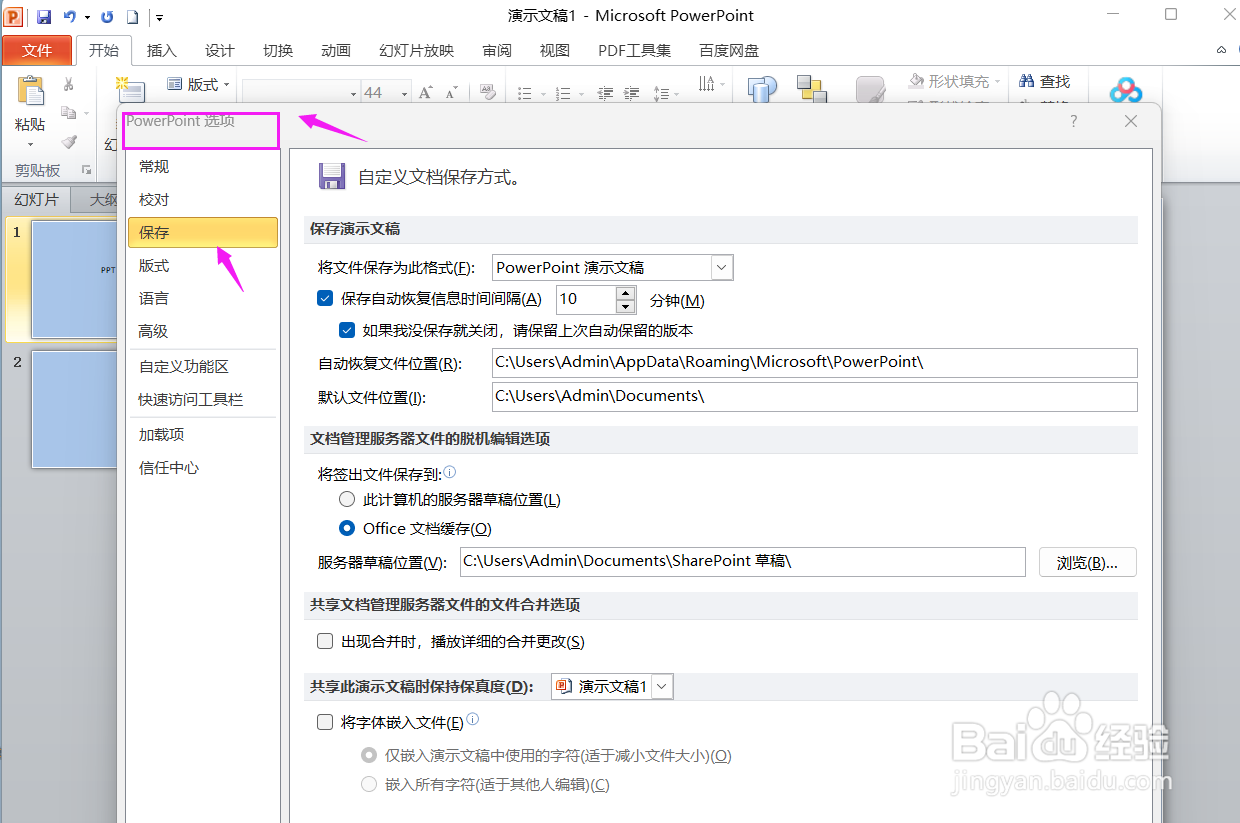Select 仅嵌入演示文稿中使用的字符 radio option
The width and height of the screenshot is (1240, 823).
coord(369,755)
